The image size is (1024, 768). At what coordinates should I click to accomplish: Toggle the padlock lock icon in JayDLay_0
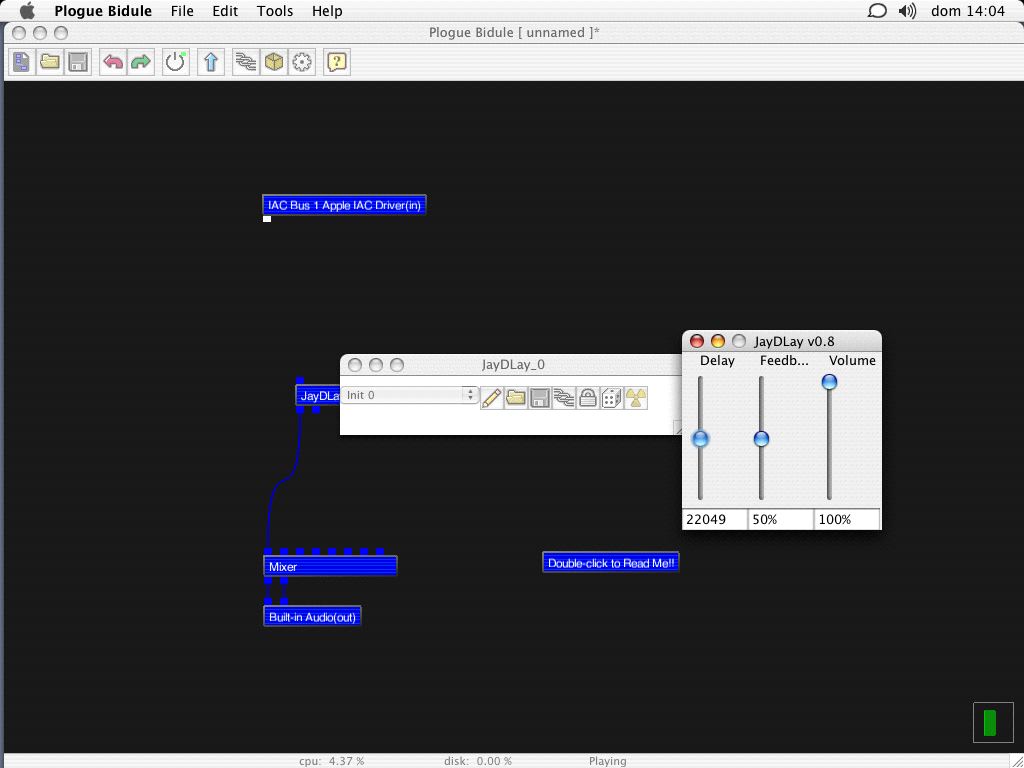(x=588, y=398)
